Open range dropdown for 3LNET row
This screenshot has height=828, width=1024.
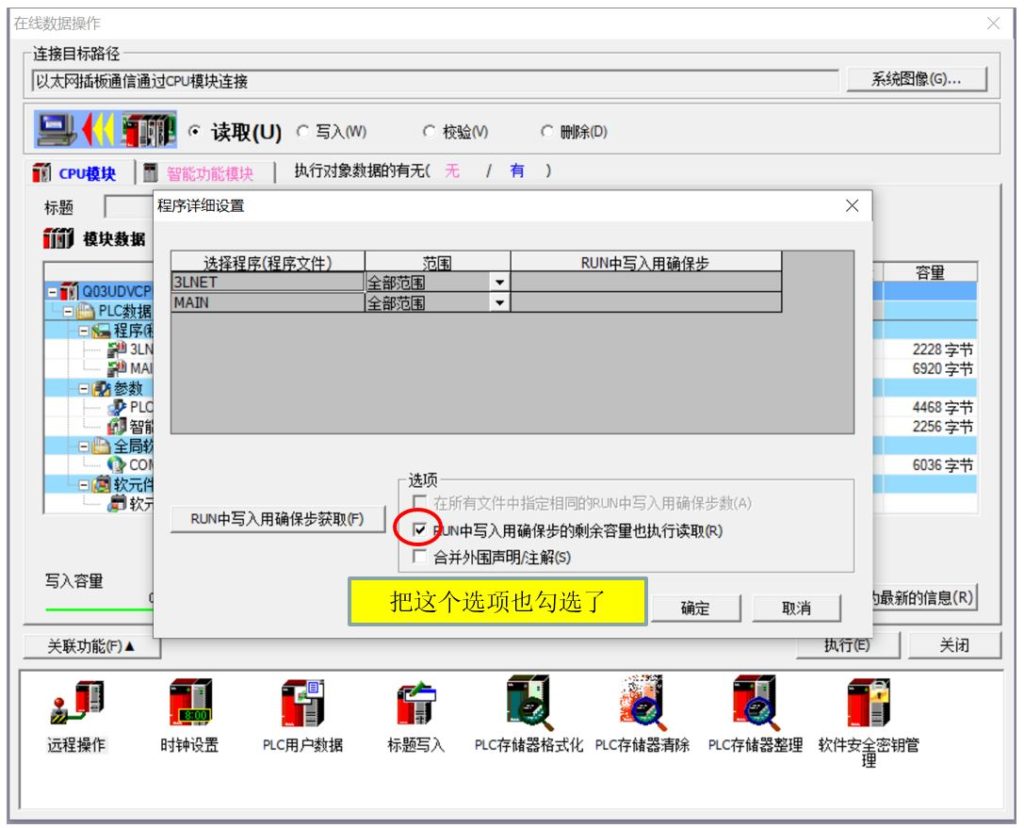(499, 283)
